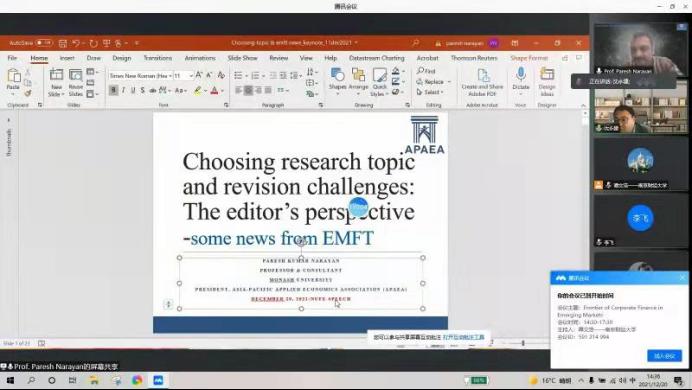Open the Arrange tool

(358, 75)
